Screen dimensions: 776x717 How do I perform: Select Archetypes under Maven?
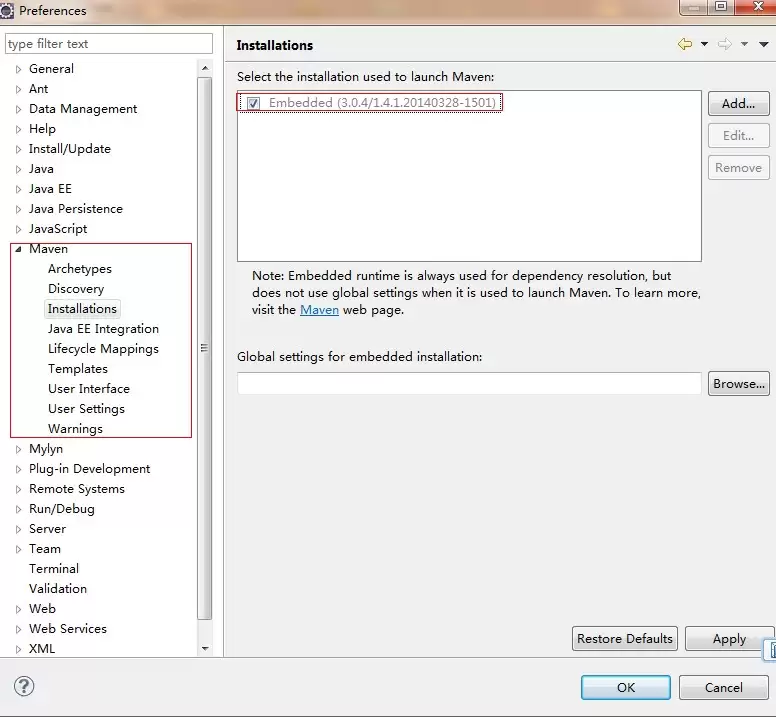point(80,269)
